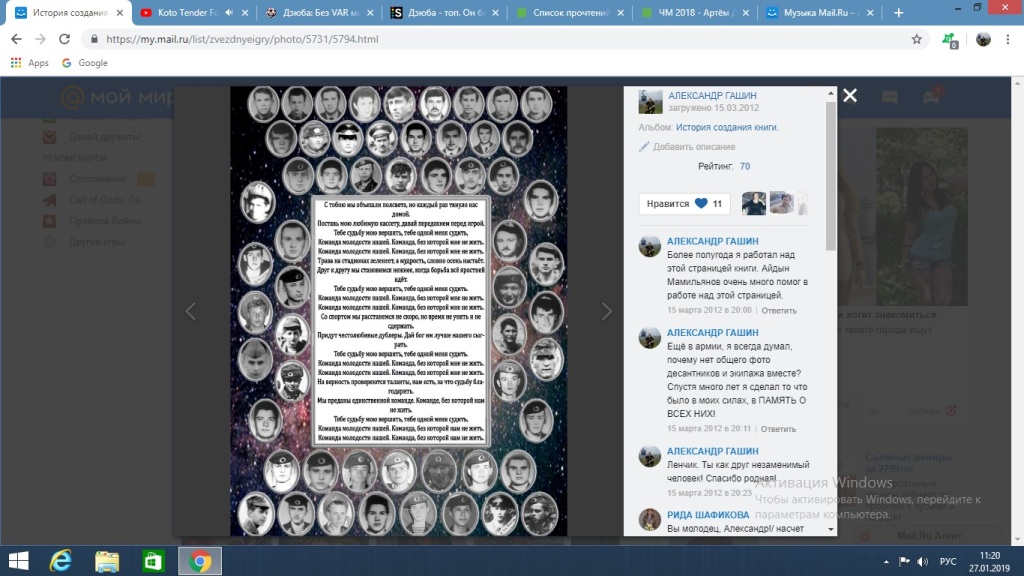Screen dimensions: 1024x576
Task: Open РИДА ШАФИКОВА profile name
Action: [x=708, y=515]
